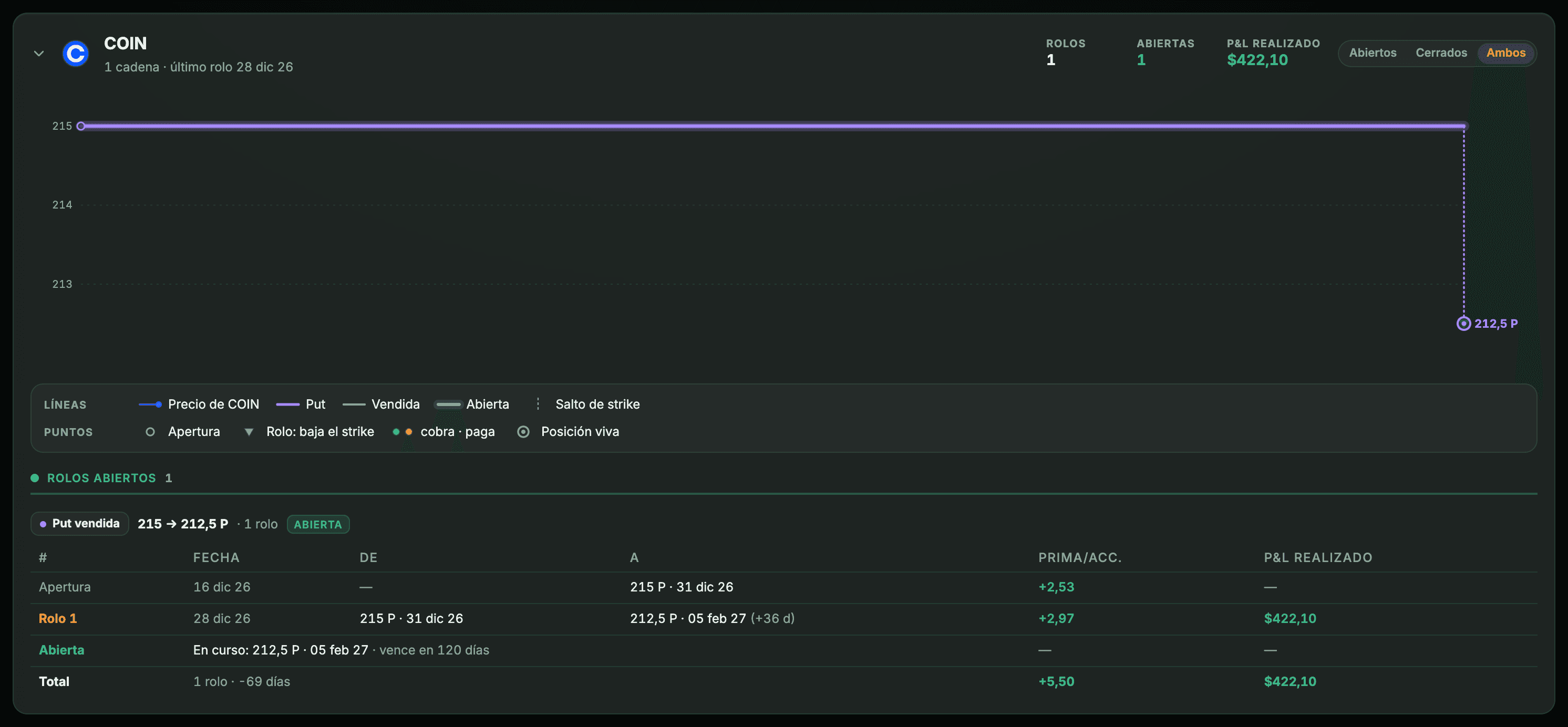The width and height of the screenshot is (1568, 727).
Task: Click the Apertura circle legend icon
Action: tap(150, 432)
